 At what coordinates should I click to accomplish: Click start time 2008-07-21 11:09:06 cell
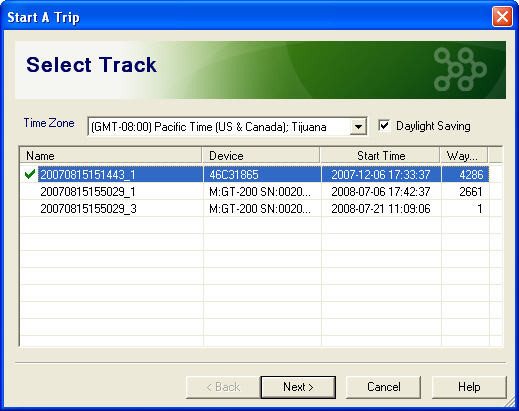pos(381,209)
